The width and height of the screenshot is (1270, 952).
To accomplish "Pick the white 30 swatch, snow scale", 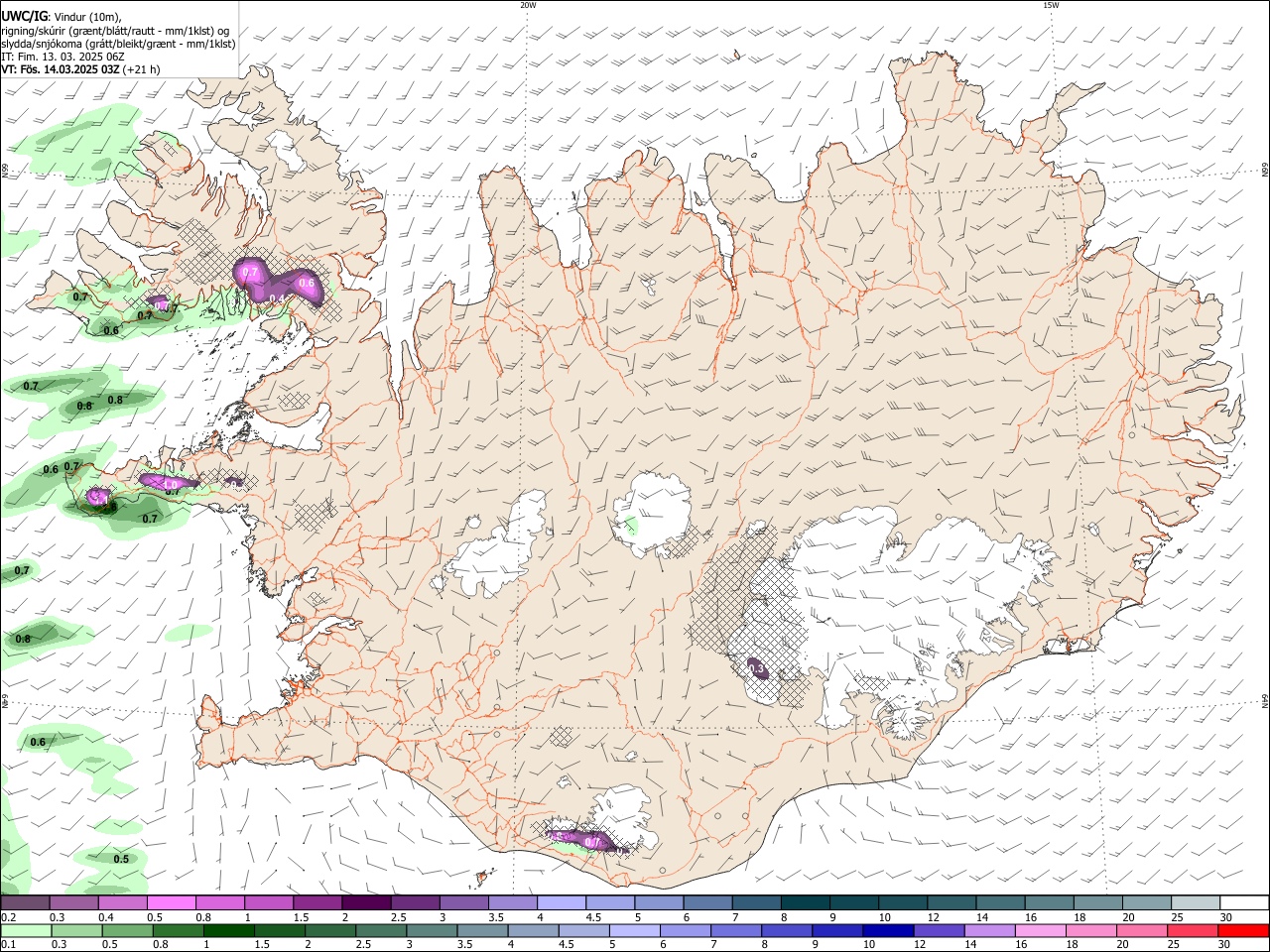I will (x=1245, y=902).
